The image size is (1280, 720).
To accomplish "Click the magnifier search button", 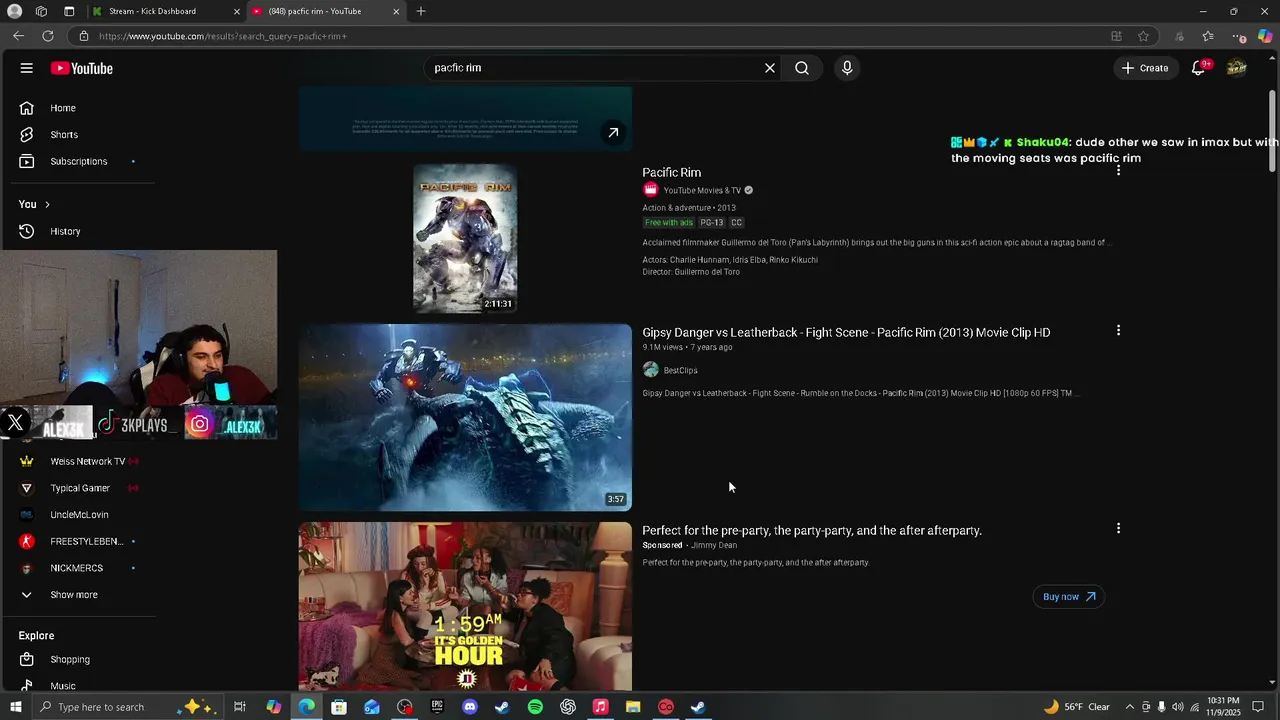I will pos(802,68).
